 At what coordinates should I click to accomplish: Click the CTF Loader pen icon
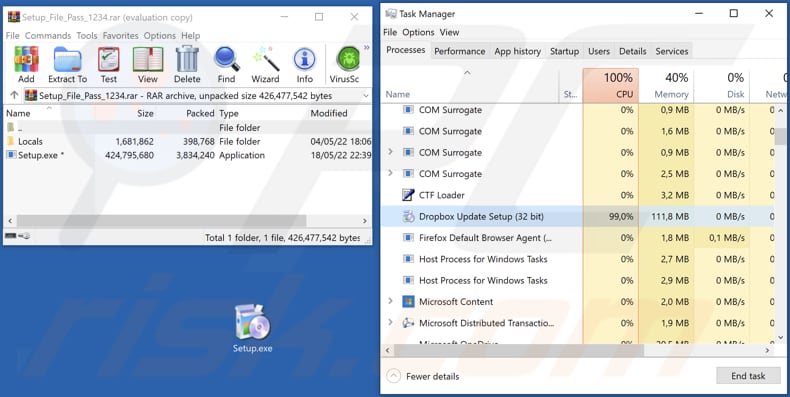tap(408, 195)
